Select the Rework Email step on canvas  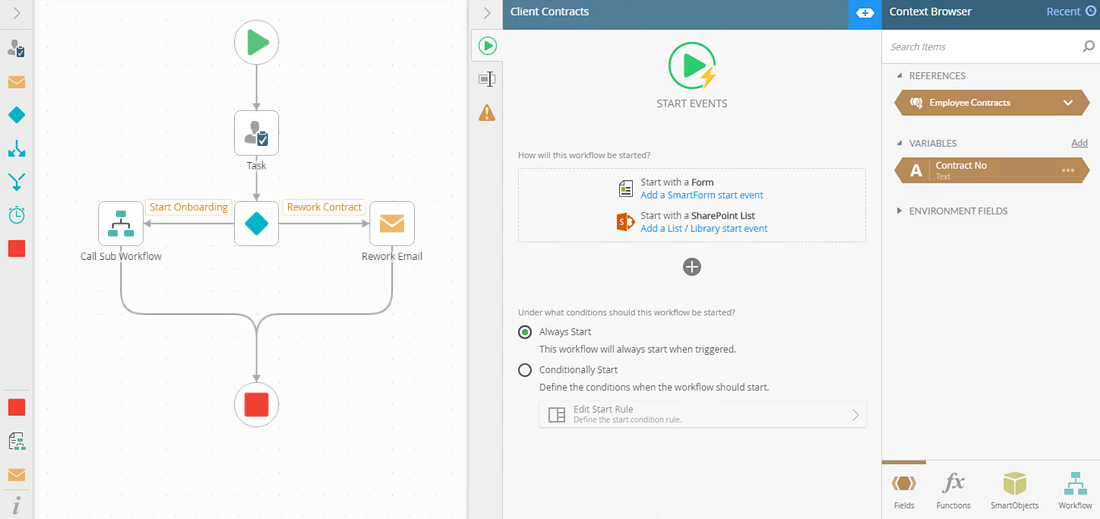392,223
